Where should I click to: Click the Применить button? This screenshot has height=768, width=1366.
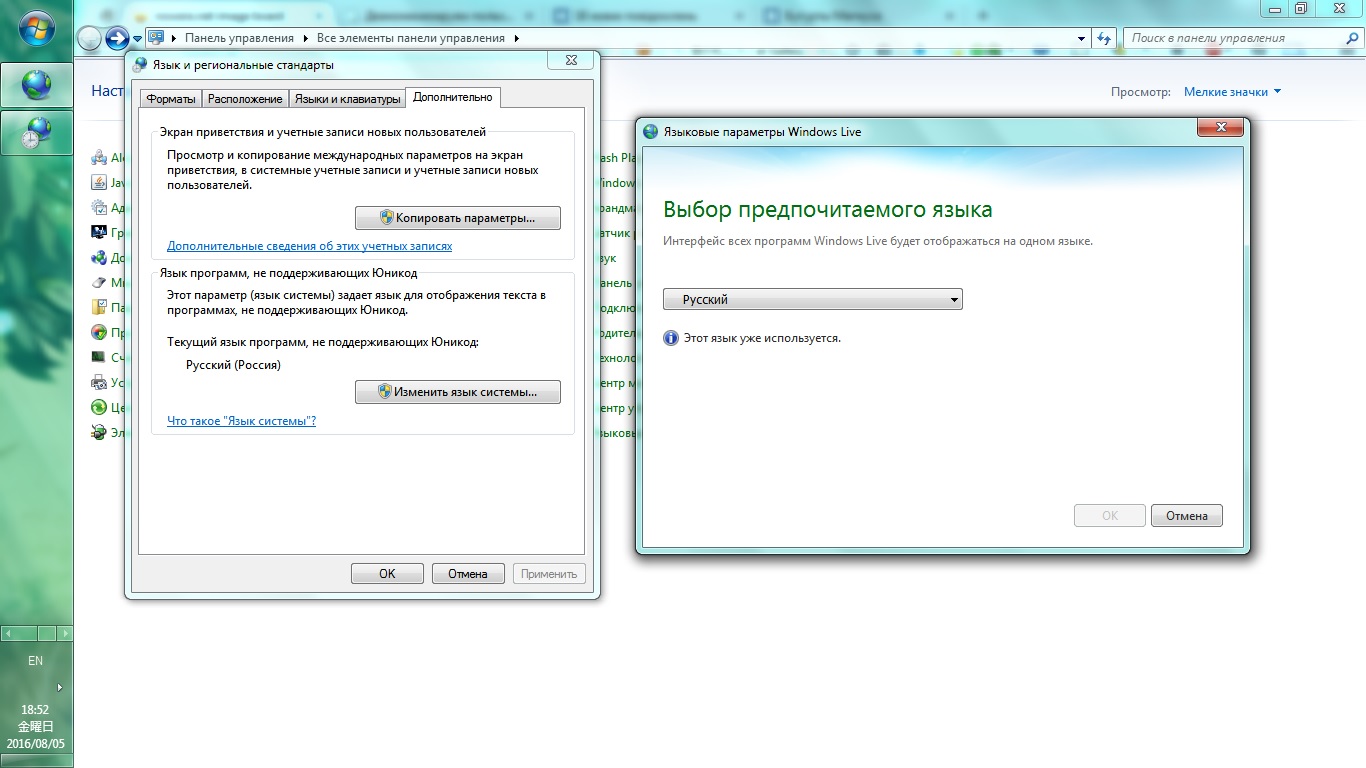(549, 574)
